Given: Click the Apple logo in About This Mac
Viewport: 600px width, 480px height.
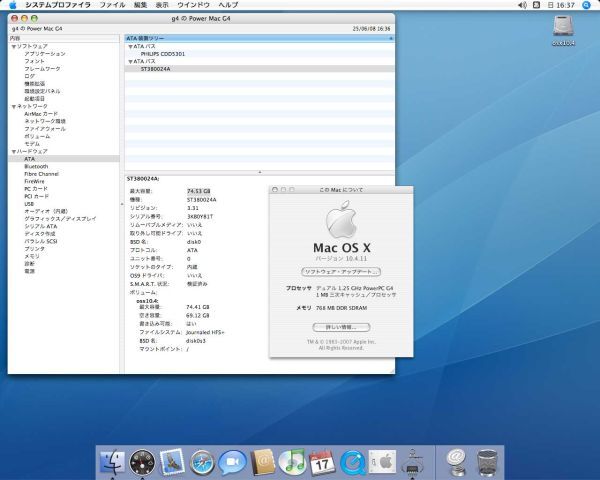Looking at the screenshot, I should click(341, 219).
